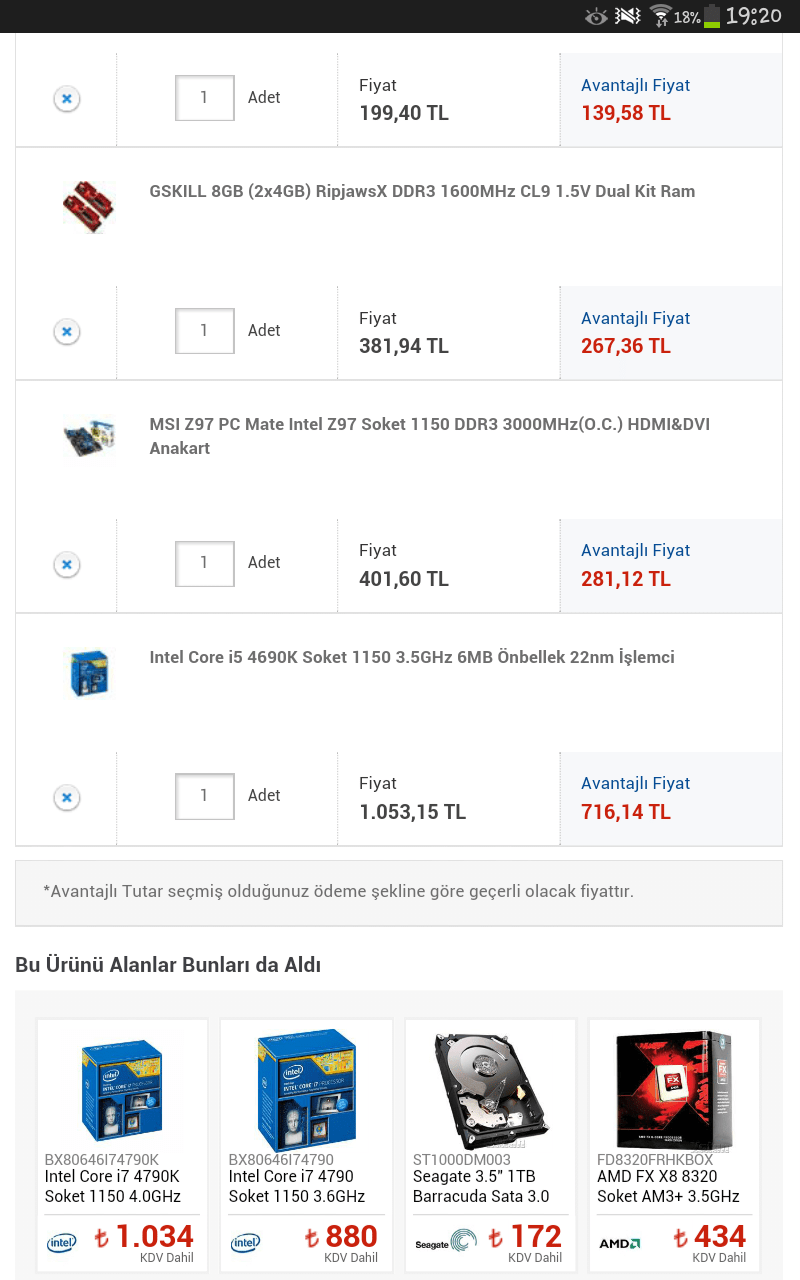Screen dimensions: 800x1280
Task: View recommended Intel Core i7 4790K image
Action: coord(122,1090)
